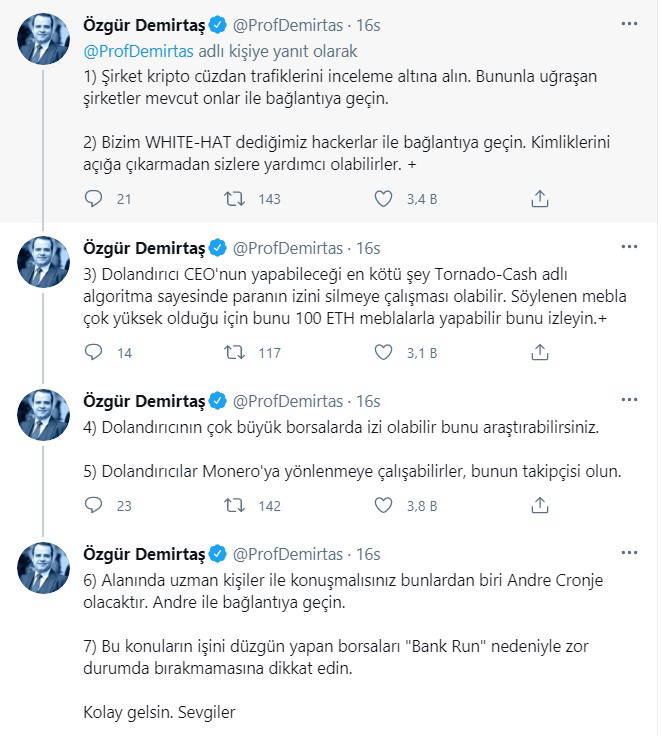Reply to the WHITE-HAT hackers tweet
Image resolution: width=662 pixels, height=736 pixels.
click(94, 199)
